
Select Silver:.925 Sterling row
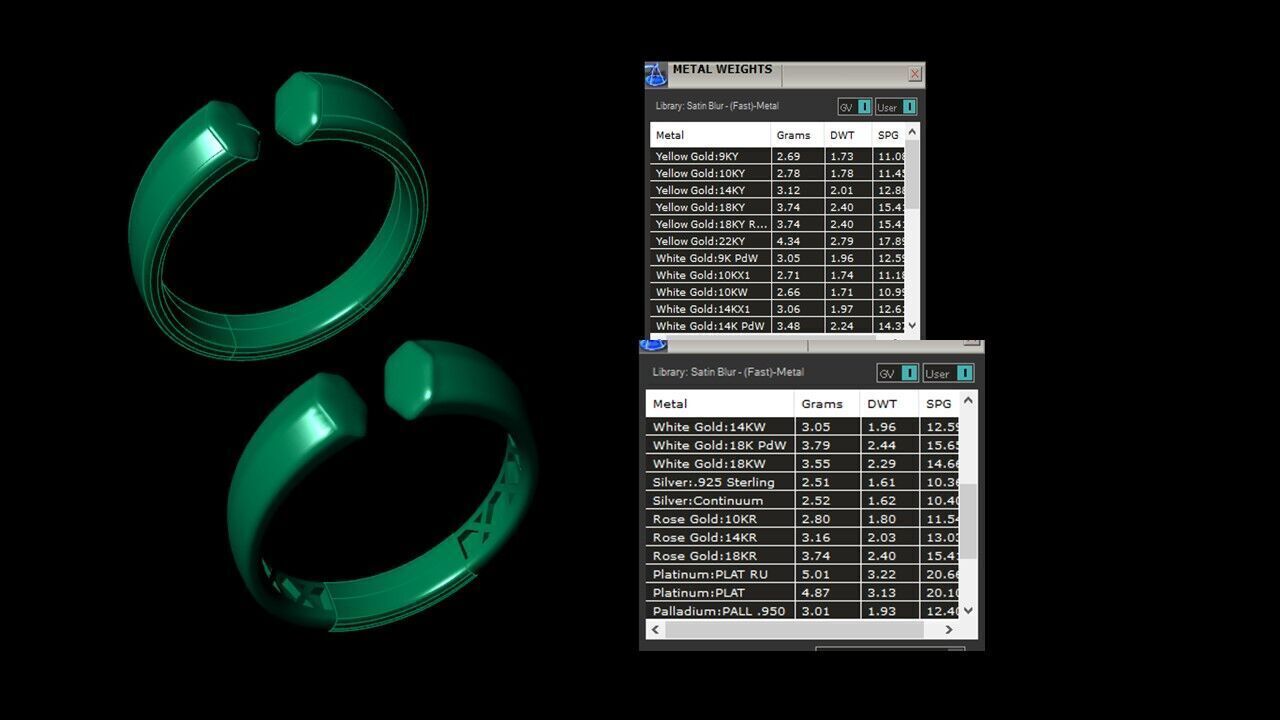coord(802,482)
